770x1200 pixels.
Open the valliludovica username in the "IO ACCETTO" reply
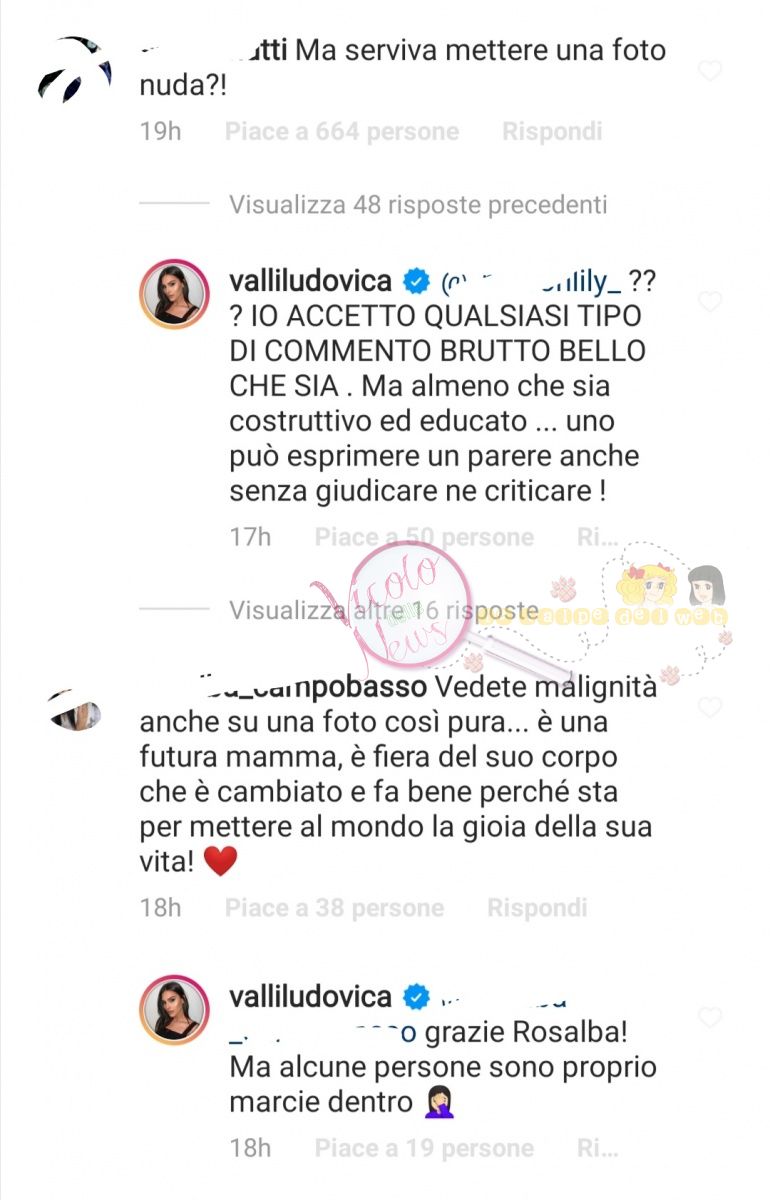click(x=310, y=281)
